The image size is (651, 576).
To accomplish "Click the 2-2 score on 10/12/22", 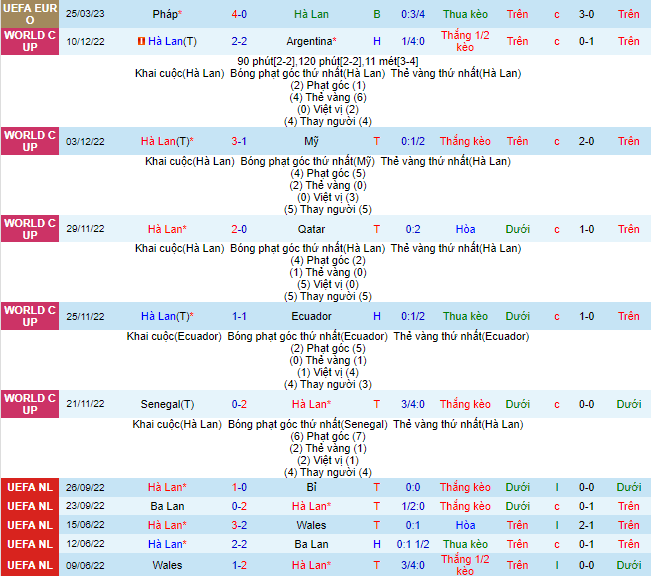I will pos(240,42).
